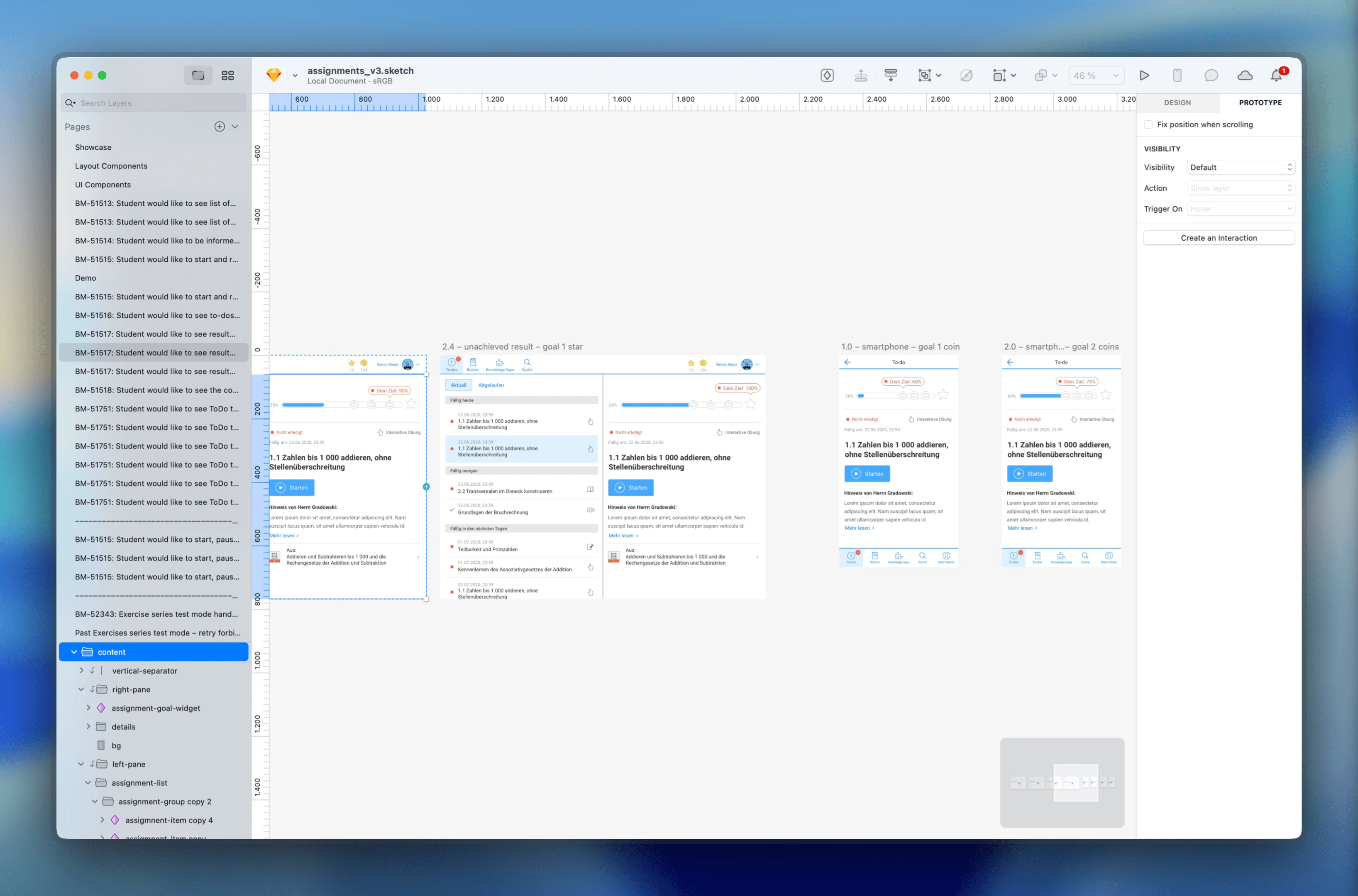Click the mirror device preview icon

coord(1177,75)
